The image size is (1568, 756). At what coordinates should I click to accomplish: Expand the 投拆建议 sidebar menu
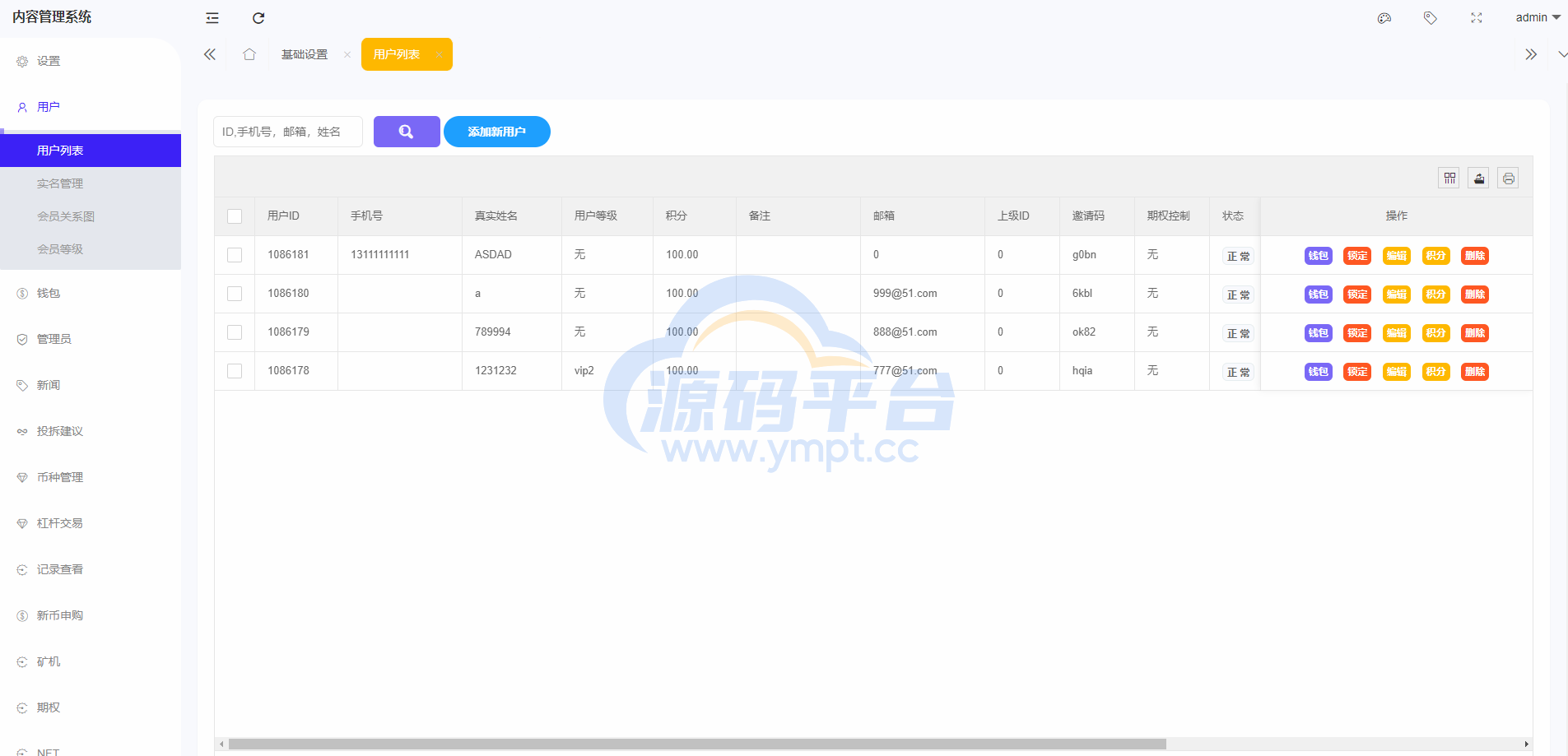pos(91,431)
